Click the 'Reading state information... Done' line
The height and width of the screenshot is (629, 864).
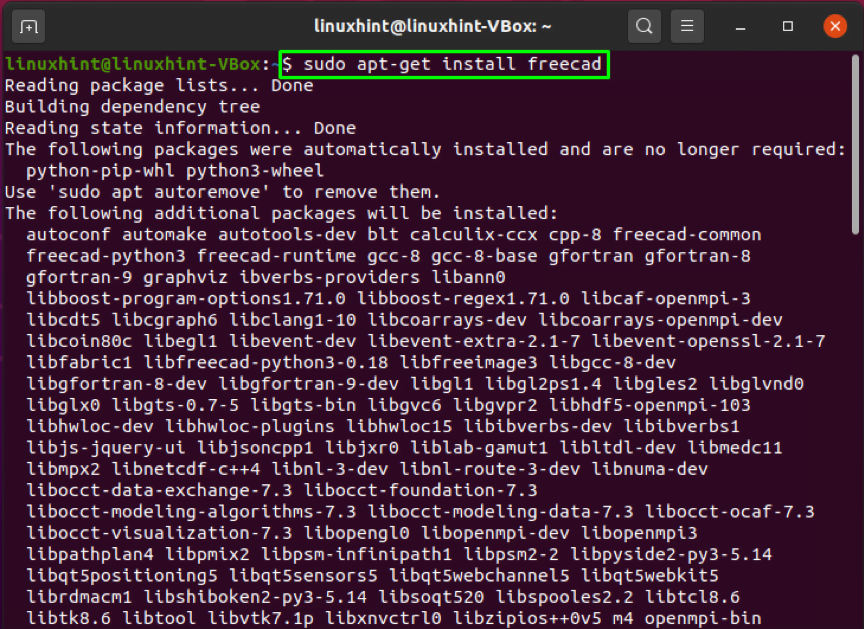pyautogui.click(x=180, y=128)
